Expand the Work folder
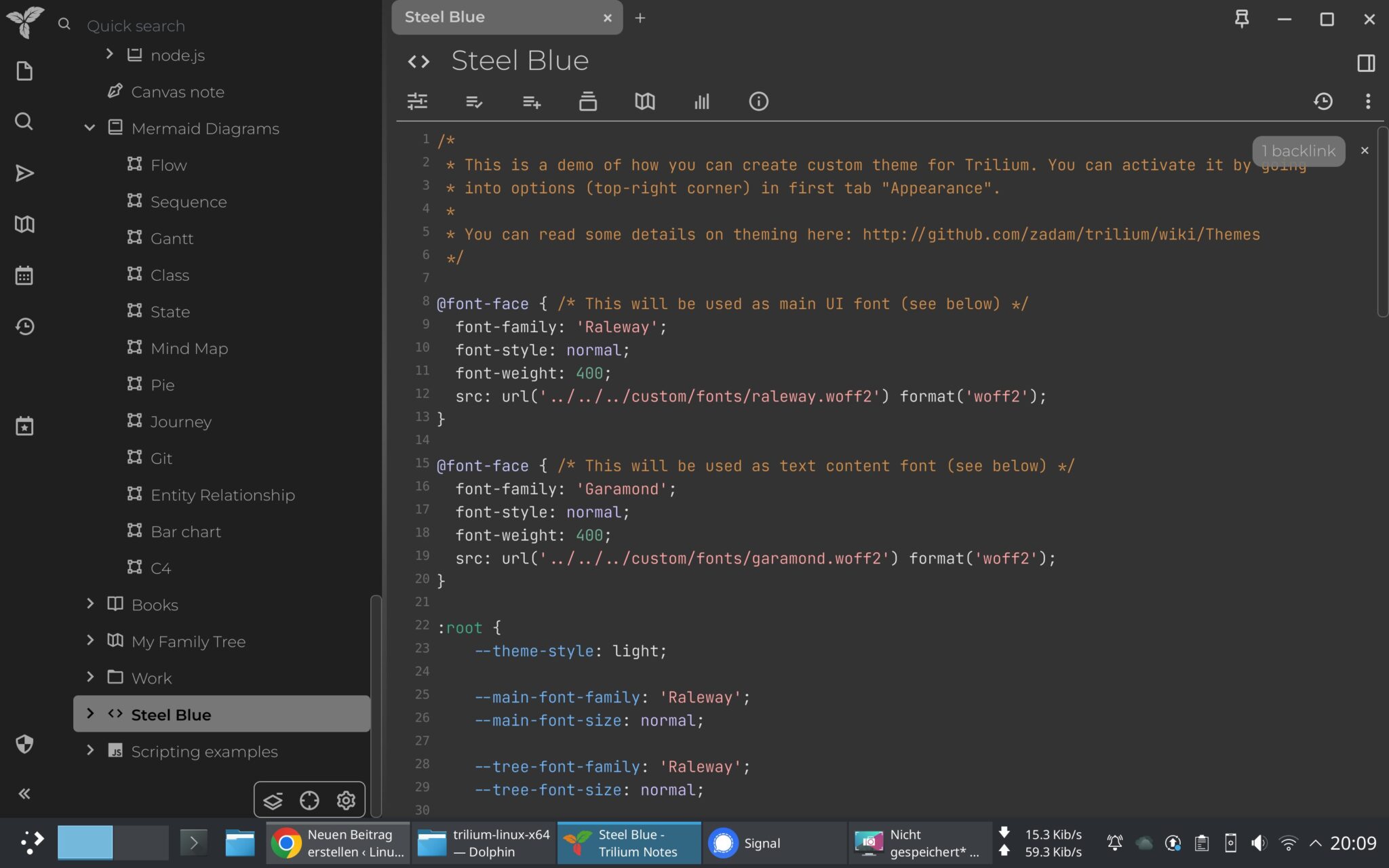This screenshot has width=1389, height=868. (90, 676)
